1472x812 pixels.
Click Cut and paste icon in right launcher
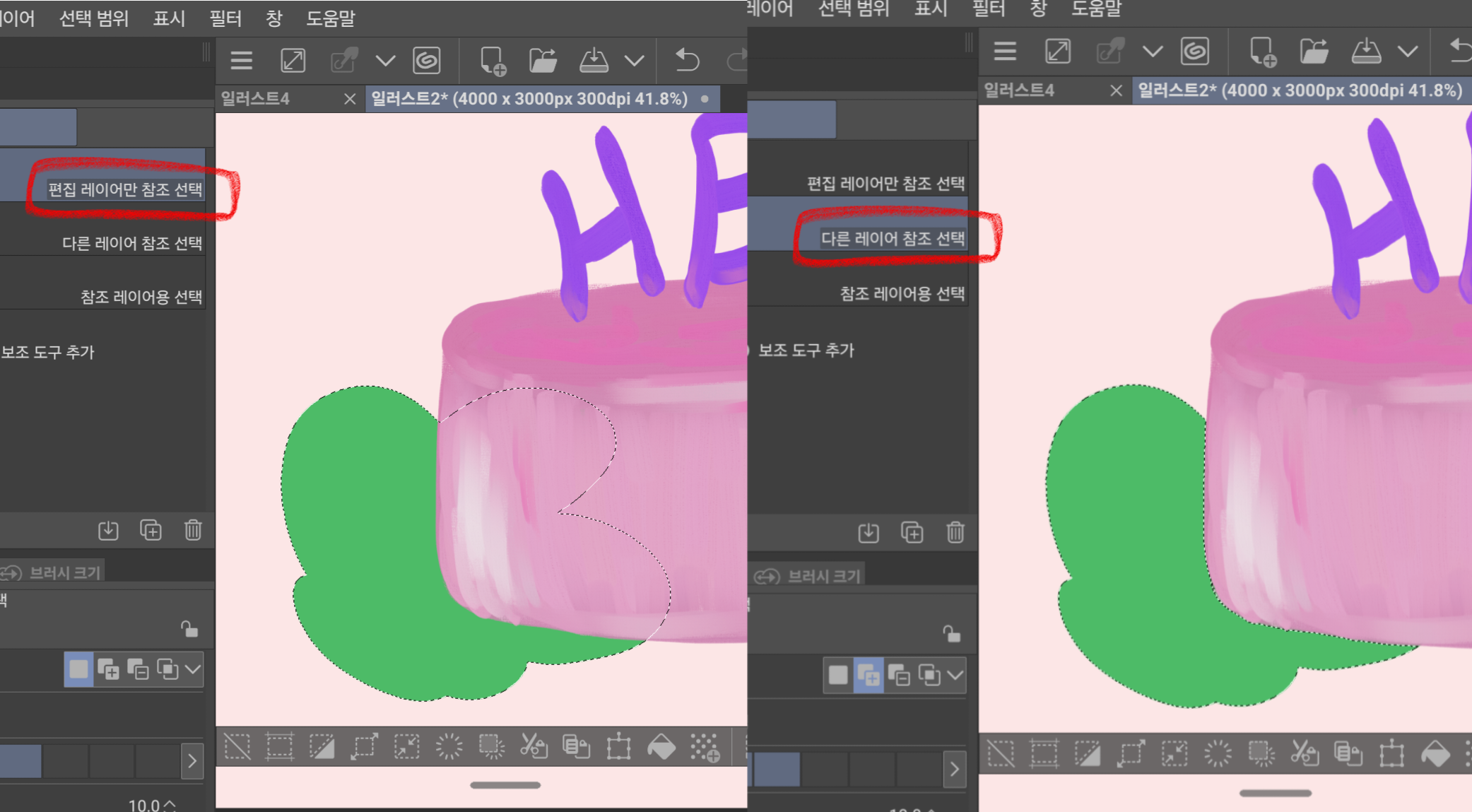1305,753
